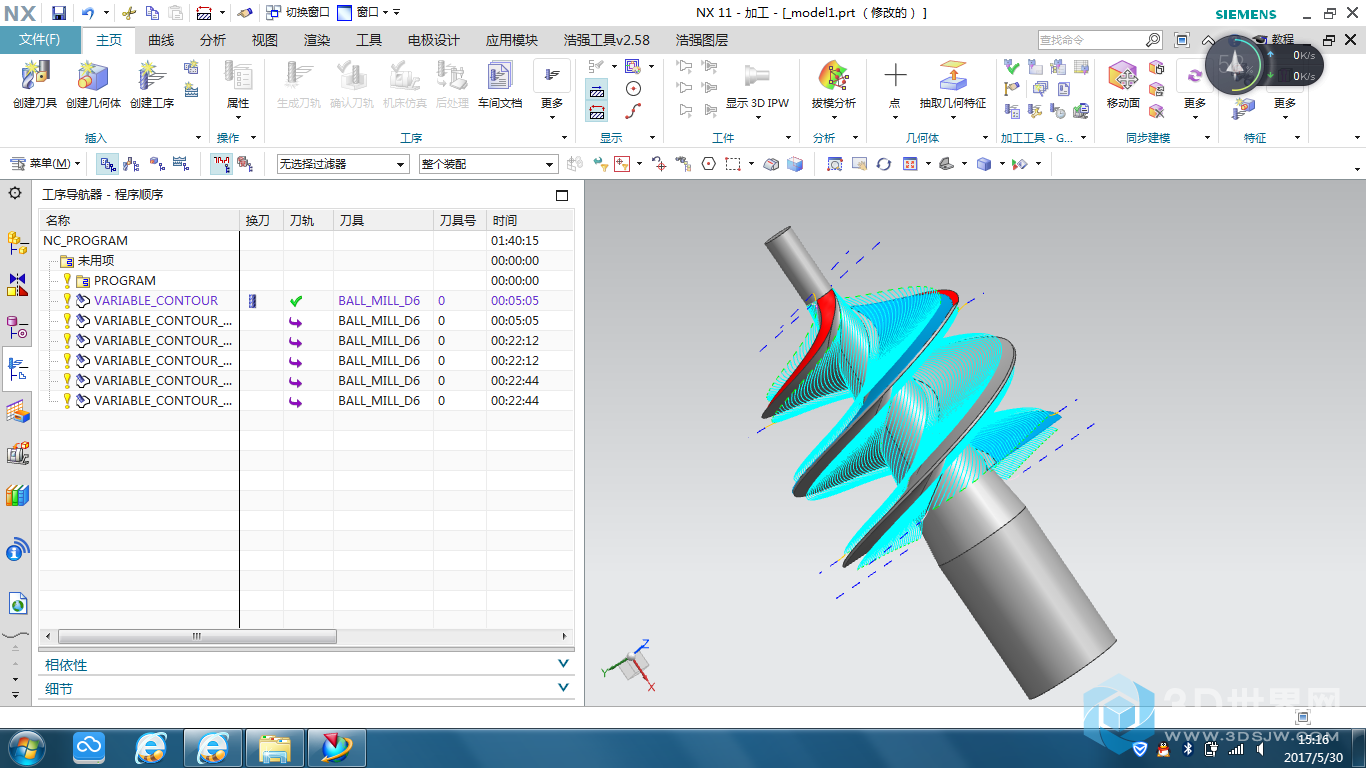
Task: Switch to the 浩强工具v2.58 tab
Action: (607, 40)
